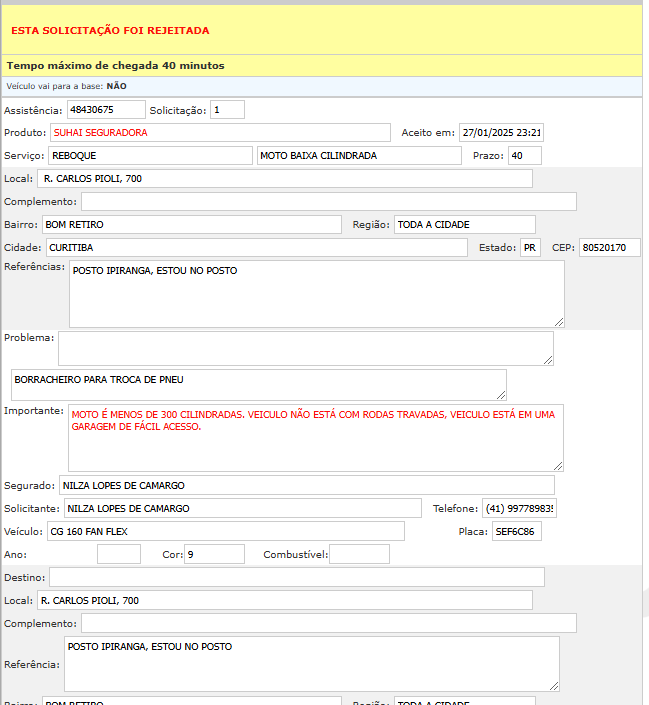This screenshot has width=649, height=705.
Task: Click the empty Complemento field under Local
Action: pyautogui.click(x=329, y=201)
